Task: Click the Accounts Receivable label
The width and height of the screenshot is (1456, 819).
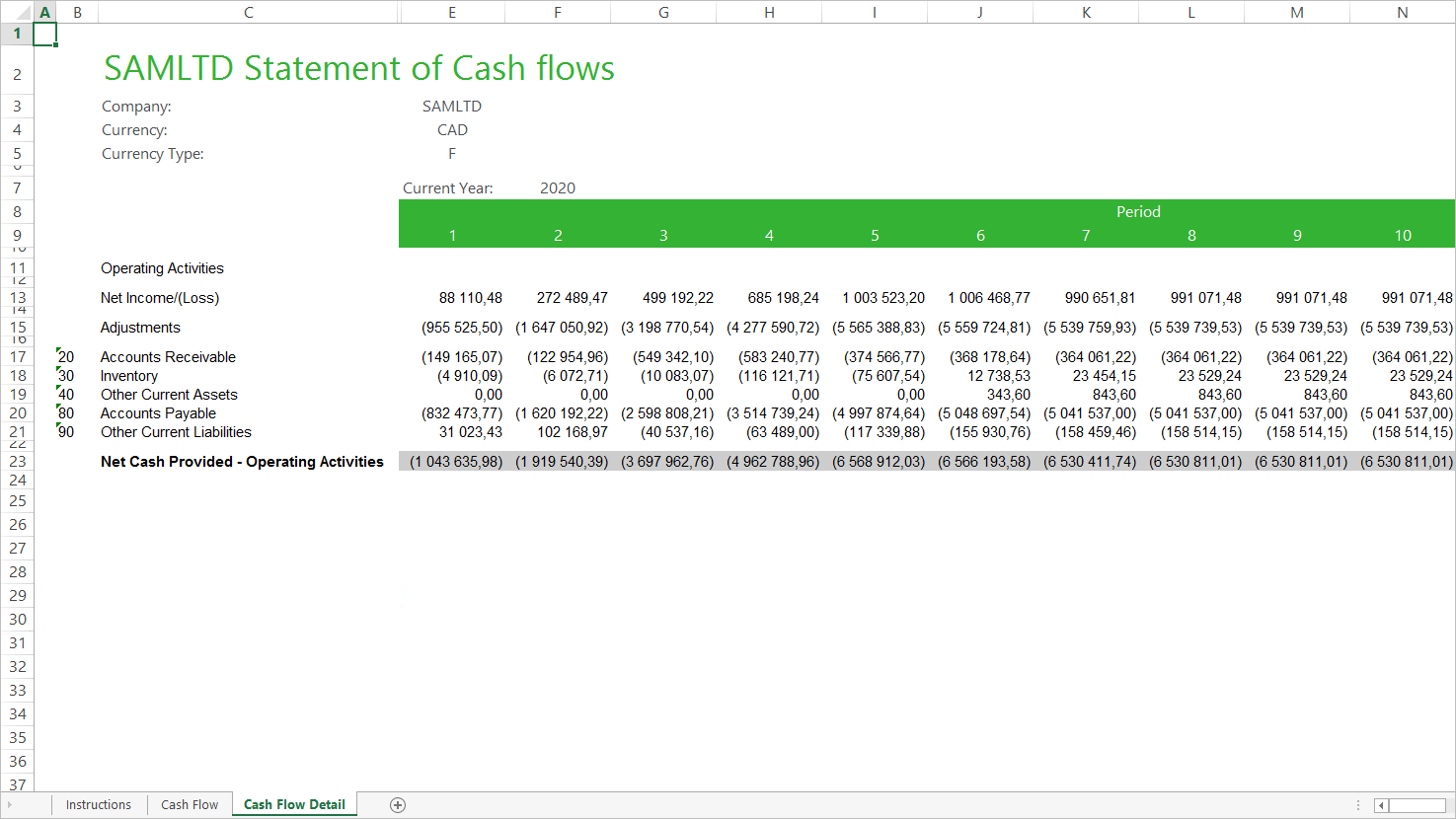Action: pos(168,357)
